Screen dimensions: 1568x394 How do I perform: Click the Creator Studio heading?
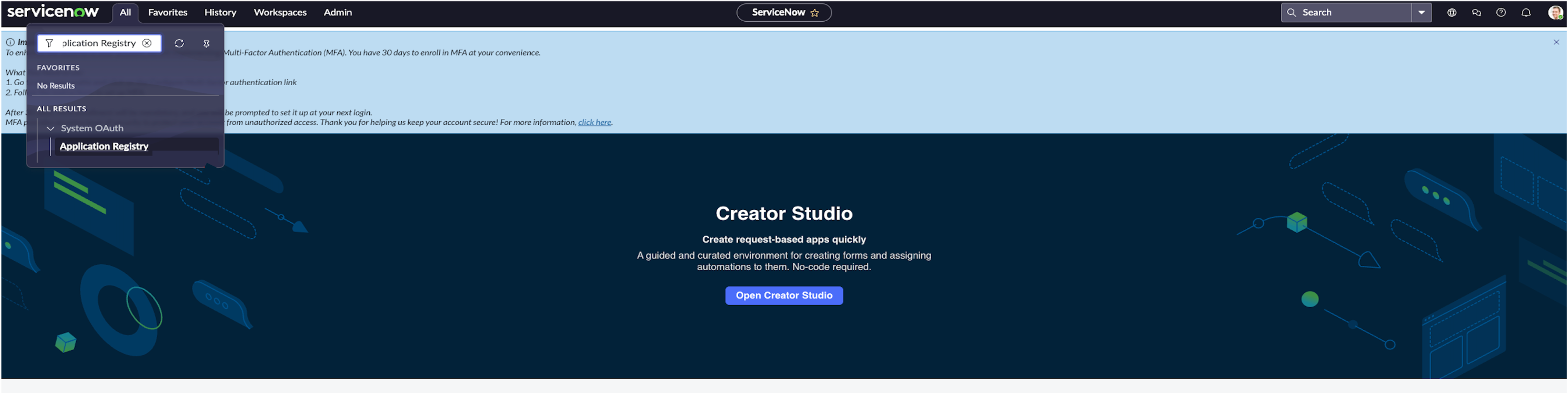[784, 213]
